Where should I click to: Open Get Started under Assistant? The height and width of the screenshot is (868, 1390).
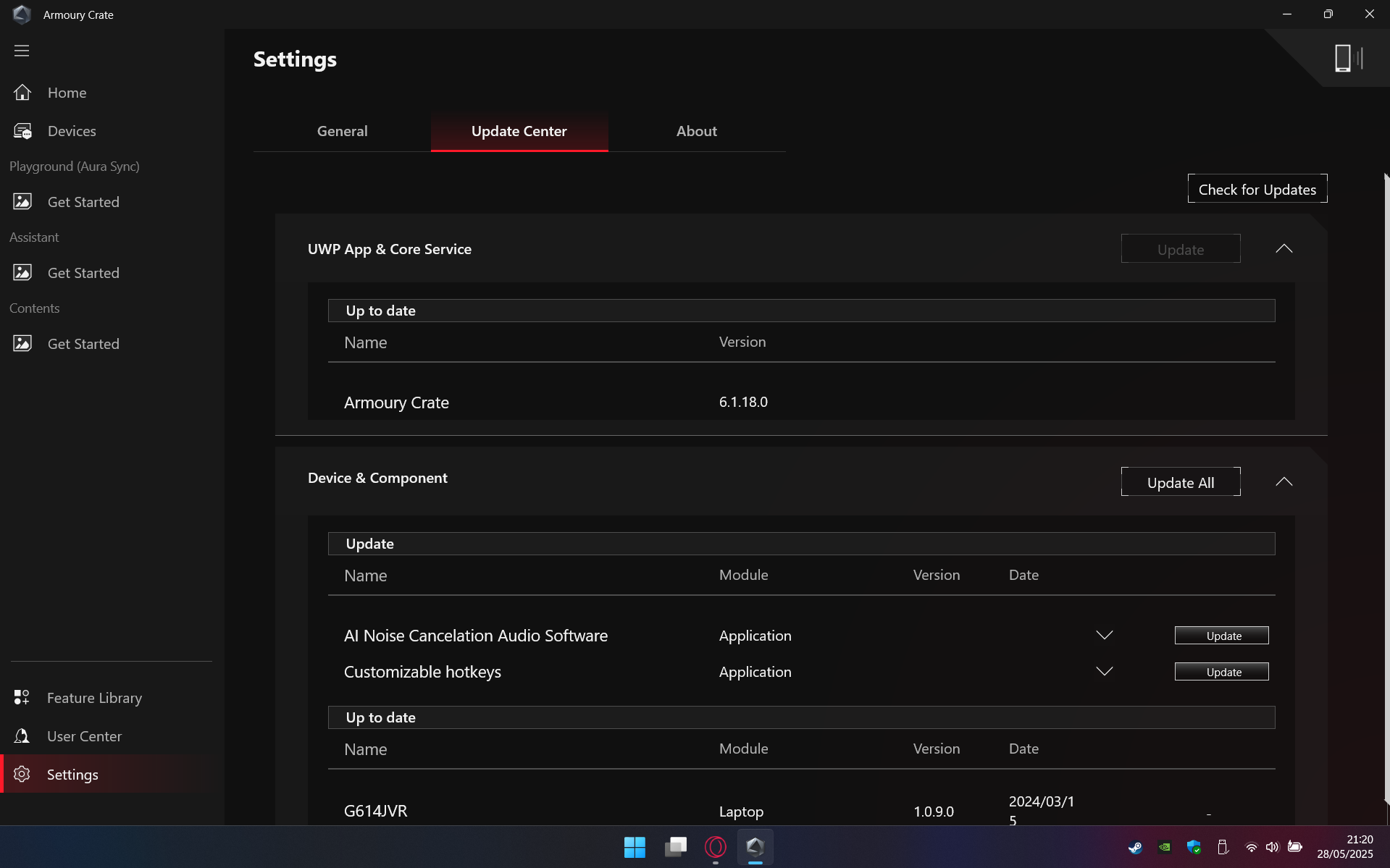pos(83,273)
